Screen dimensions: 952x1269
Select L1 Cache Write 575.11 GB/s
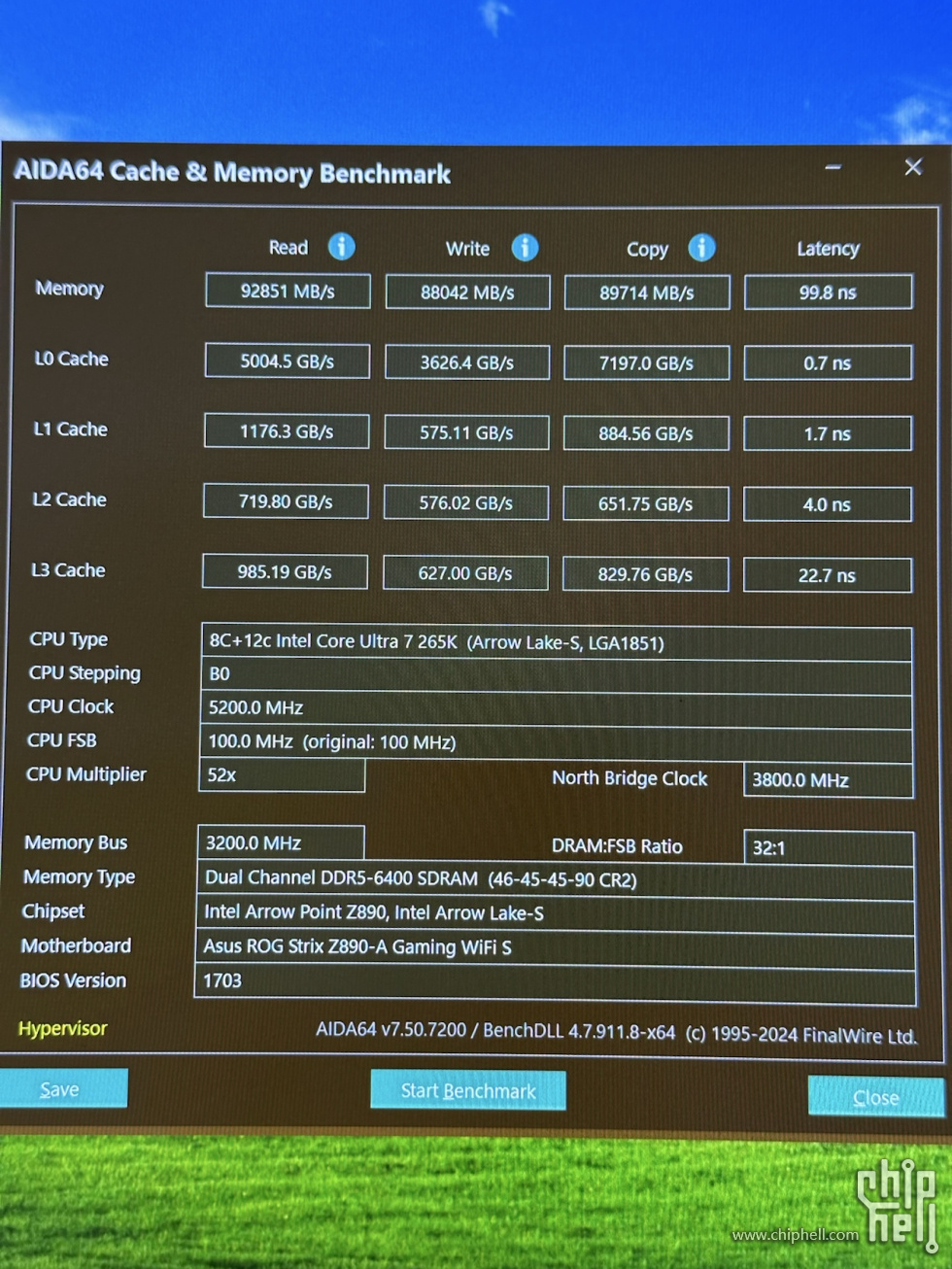pyautogui.click(x=466, y=432)
